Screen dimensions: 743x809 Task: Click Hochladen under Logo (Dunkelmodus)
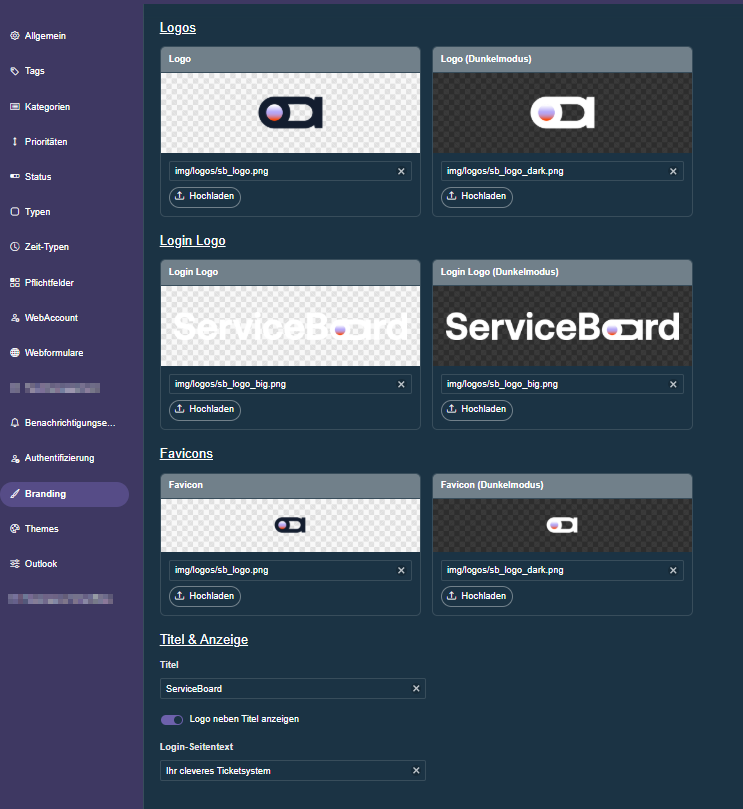(x=477, y=196)
